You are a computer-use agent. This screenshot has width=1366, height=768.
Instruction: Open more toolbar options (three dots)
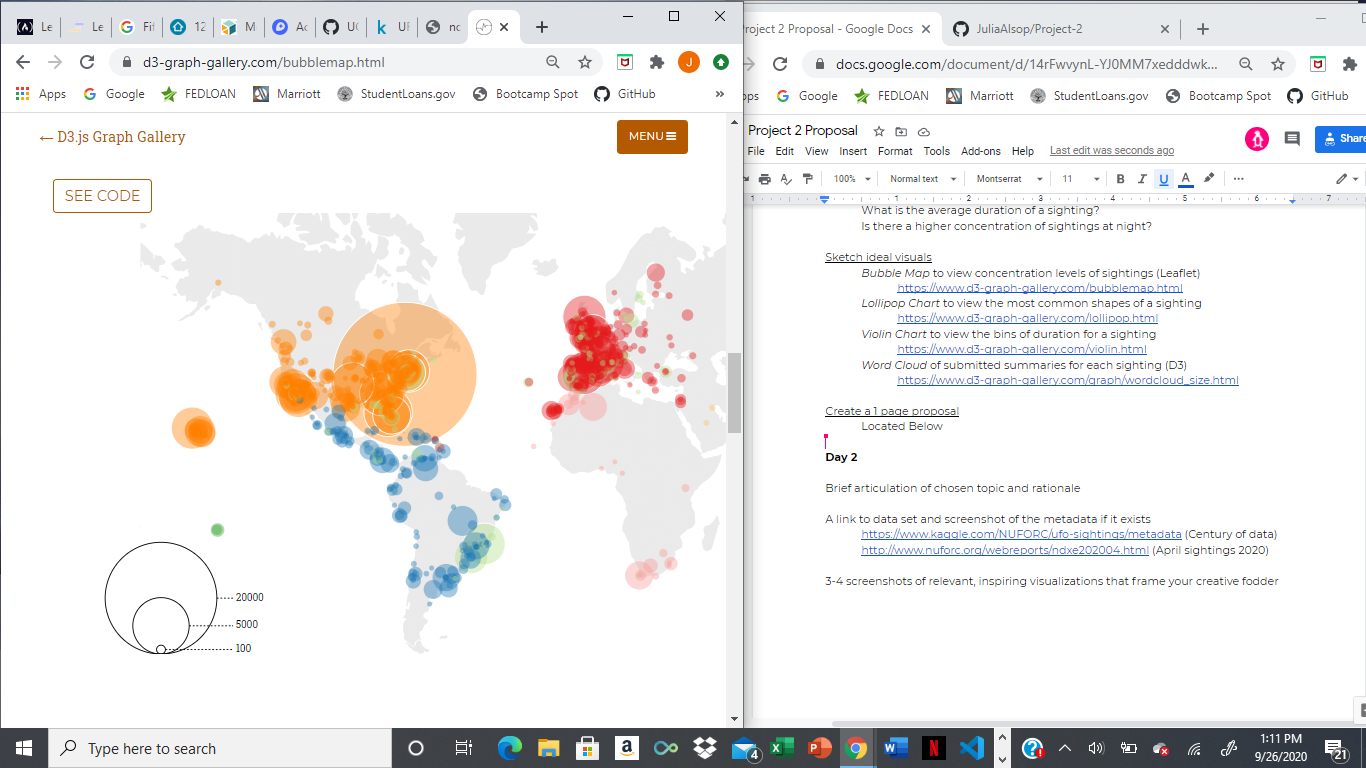(x=1239, y=179)
